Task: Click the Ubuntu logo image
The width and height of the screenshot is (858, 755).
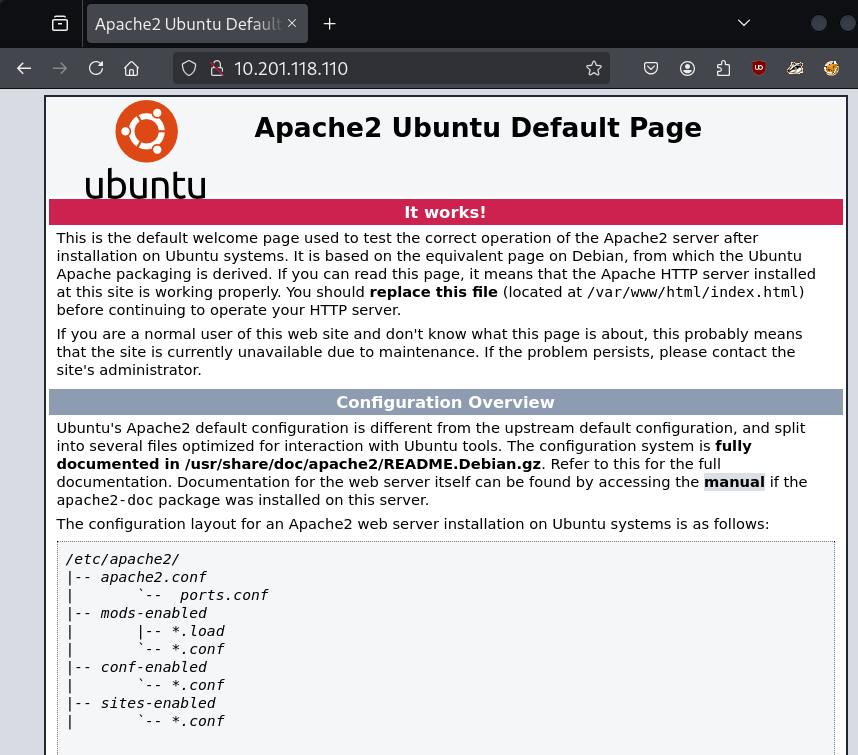Action: coord(146,149)
